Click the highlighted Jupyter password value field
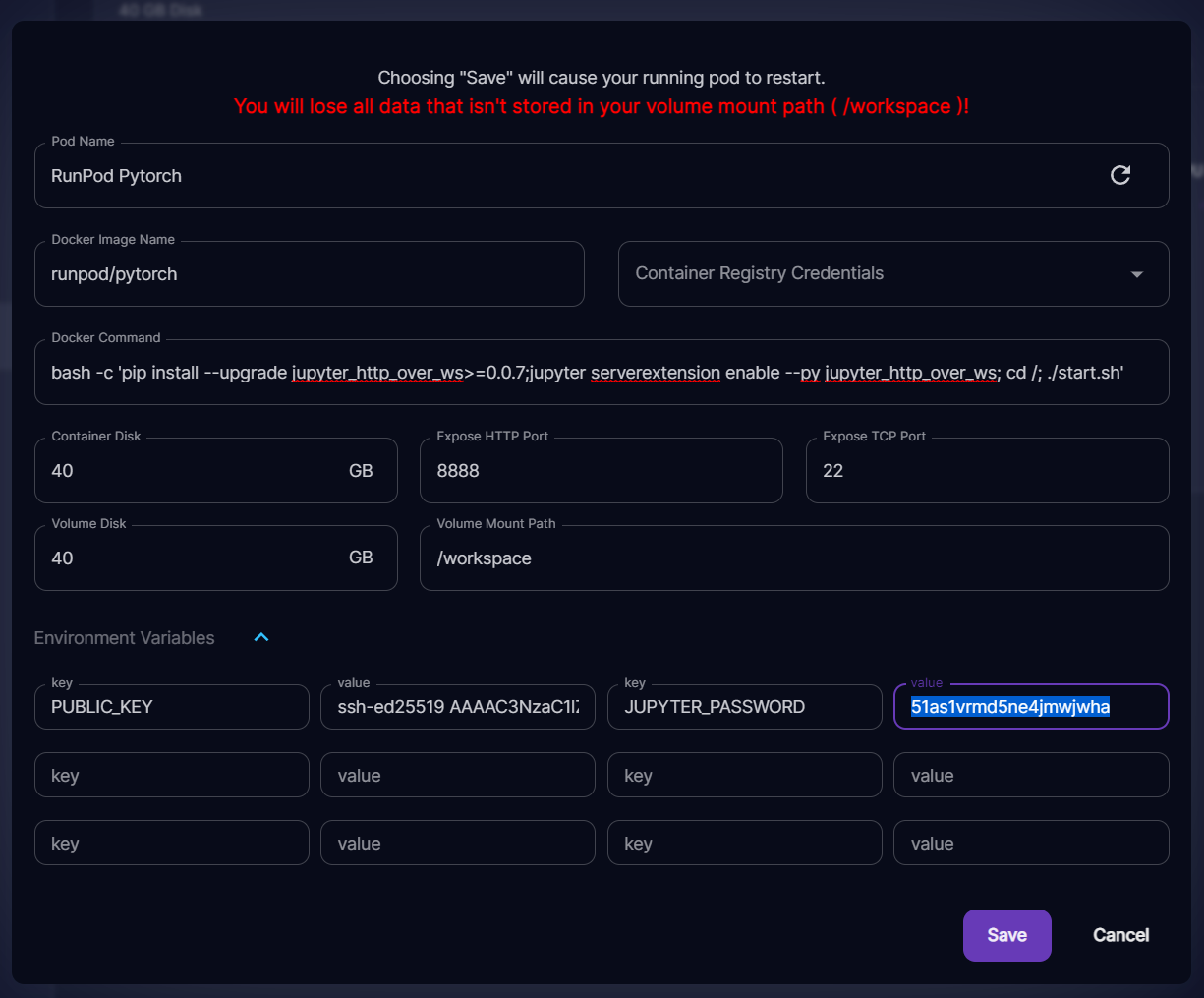This screenshot has width=1204, height=998. point(1030,707)
